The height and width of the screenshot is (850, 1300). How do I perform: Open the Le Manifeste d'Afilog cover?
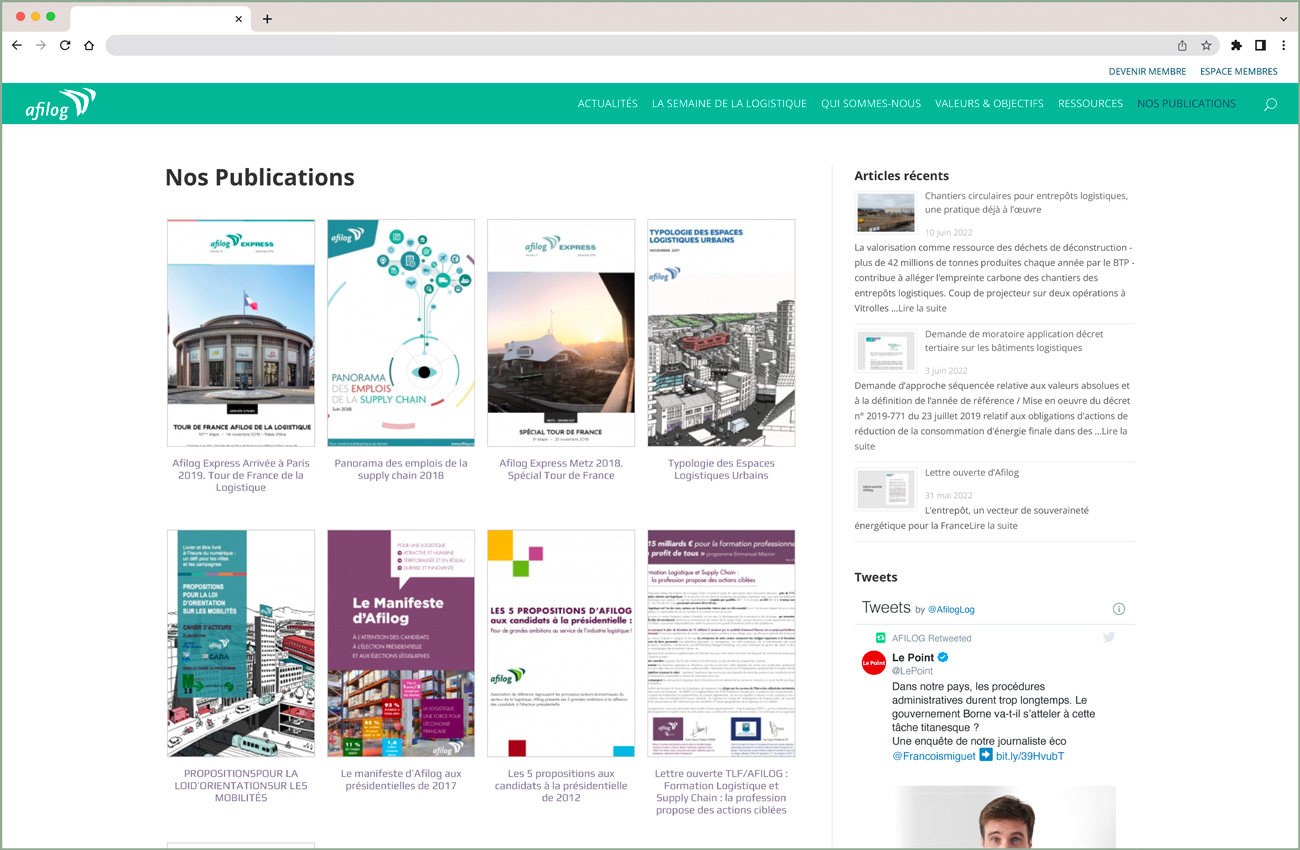tap(401, 643)
